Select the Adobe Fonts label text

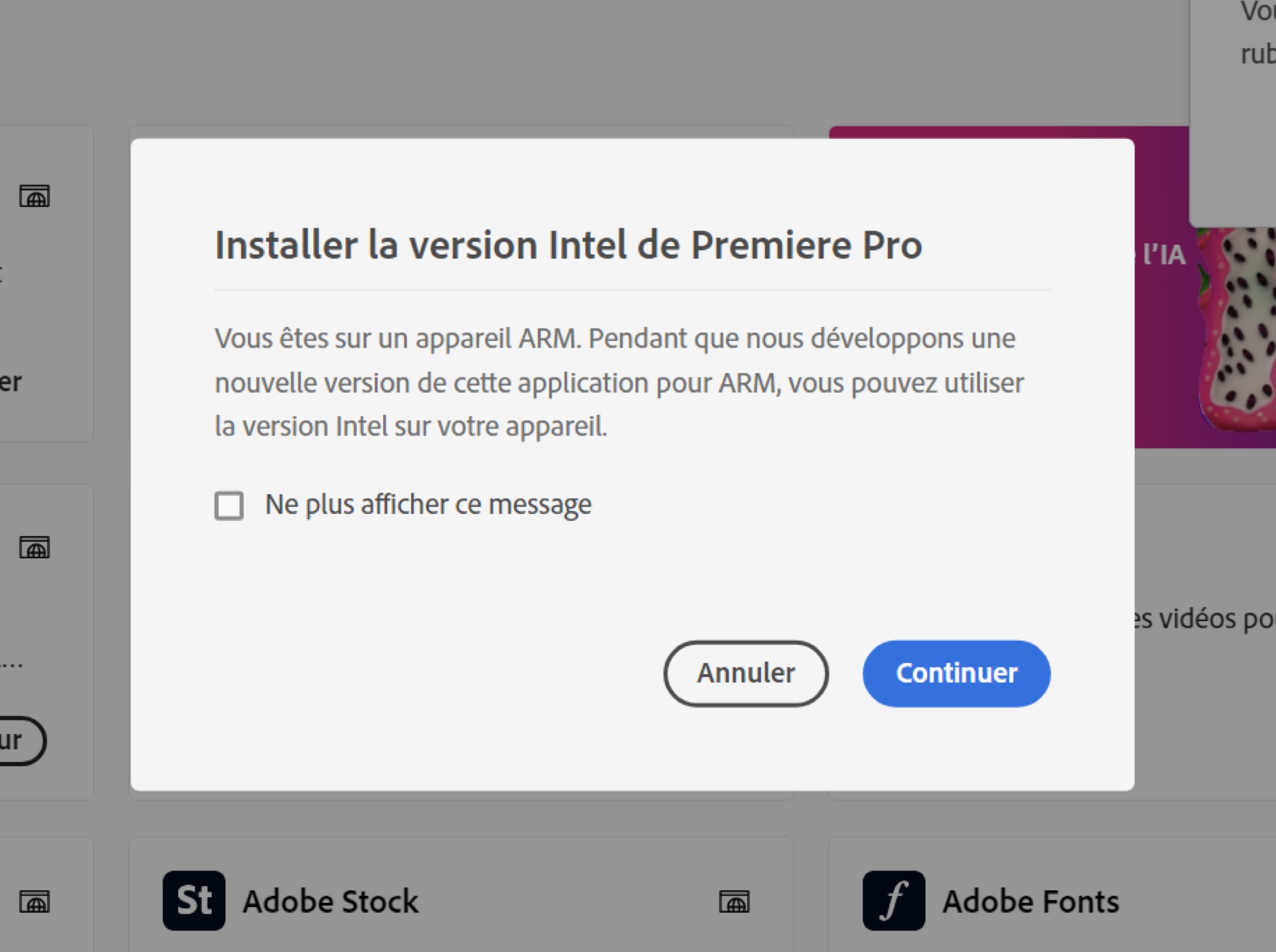point(1031,902)
